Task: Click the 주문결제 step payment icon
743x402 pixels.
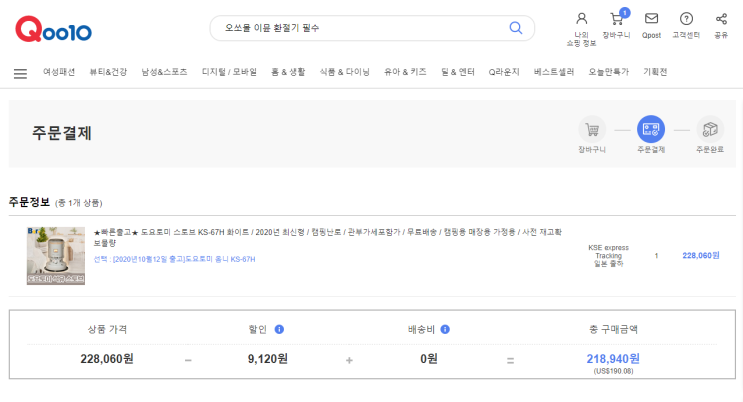Action: click(x=651, y=129)
